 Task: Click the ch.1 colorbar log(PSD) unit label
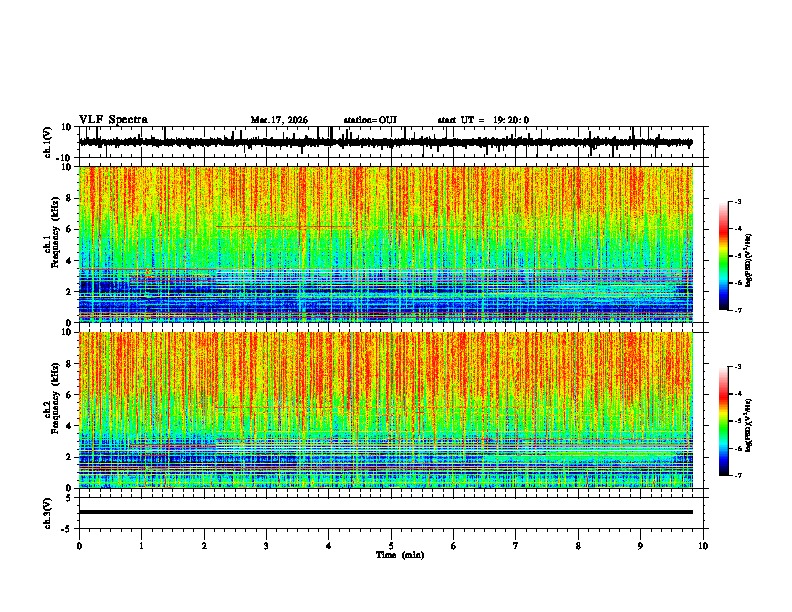tap(749, 260)
